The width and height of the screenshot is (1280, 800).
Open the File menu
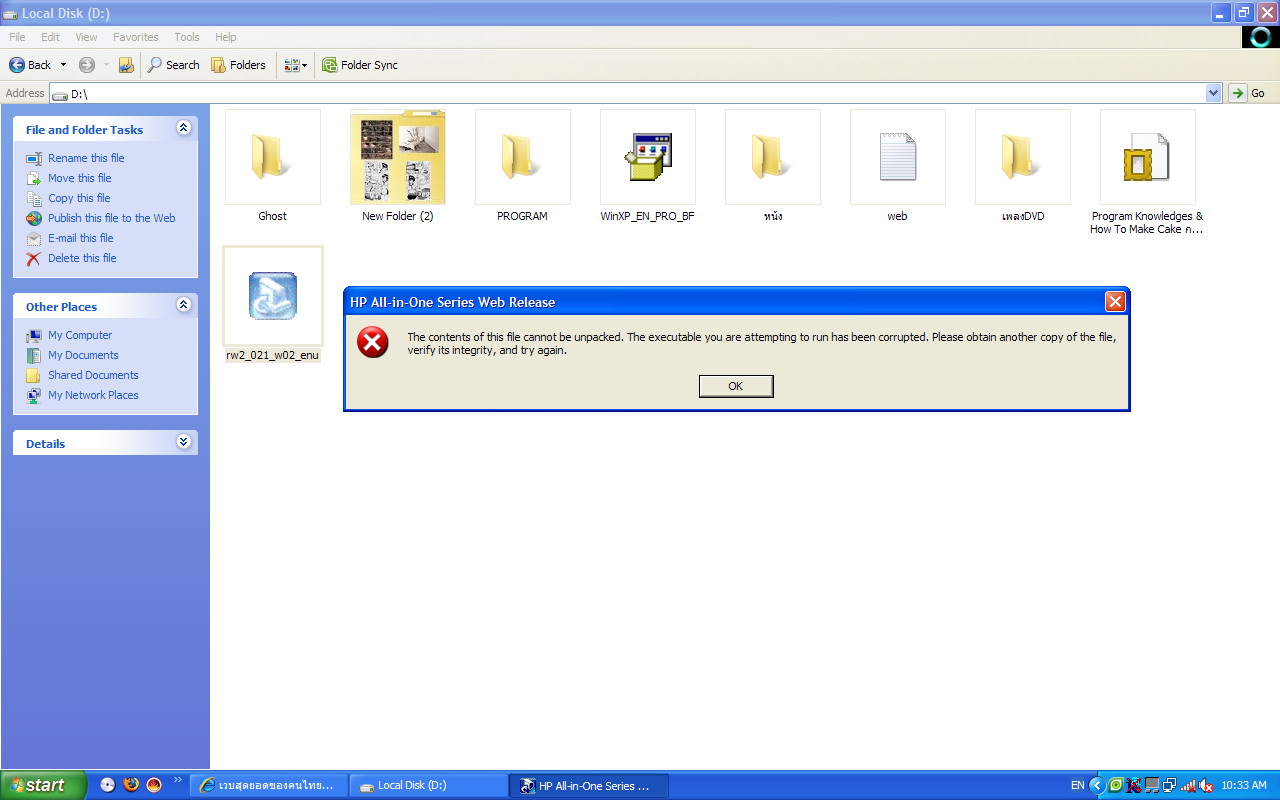pos(17,37)
